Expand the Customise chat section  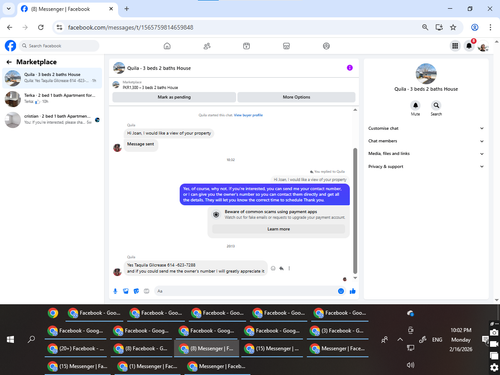(426, 128)
